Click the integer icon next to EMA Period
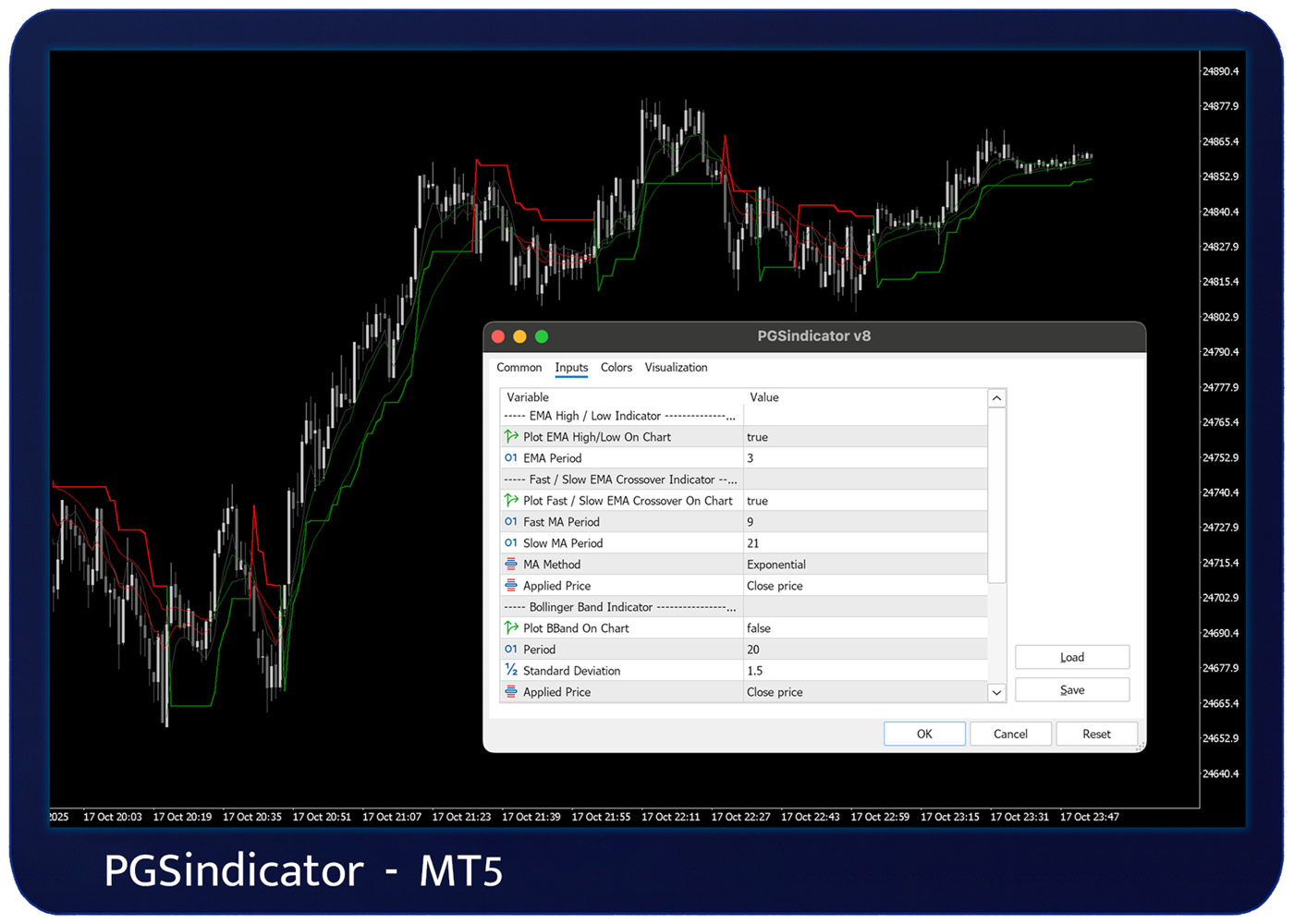This screenshot has width=1294, height=924. [511, 457]
